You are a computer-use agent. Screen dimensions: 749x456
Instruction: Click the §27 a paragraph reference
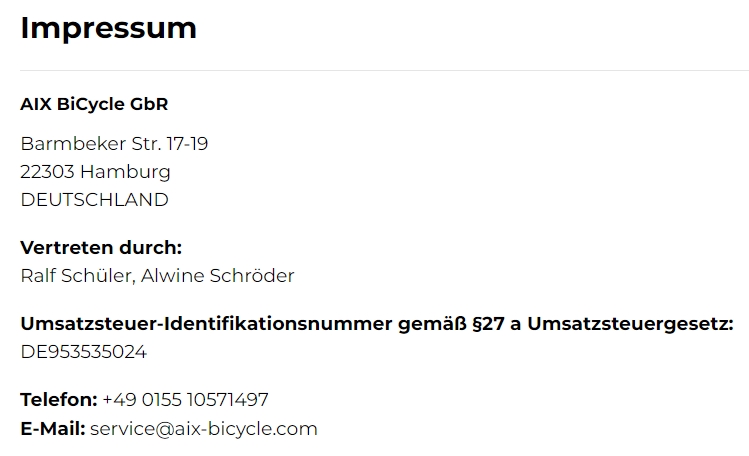(496, 324)
